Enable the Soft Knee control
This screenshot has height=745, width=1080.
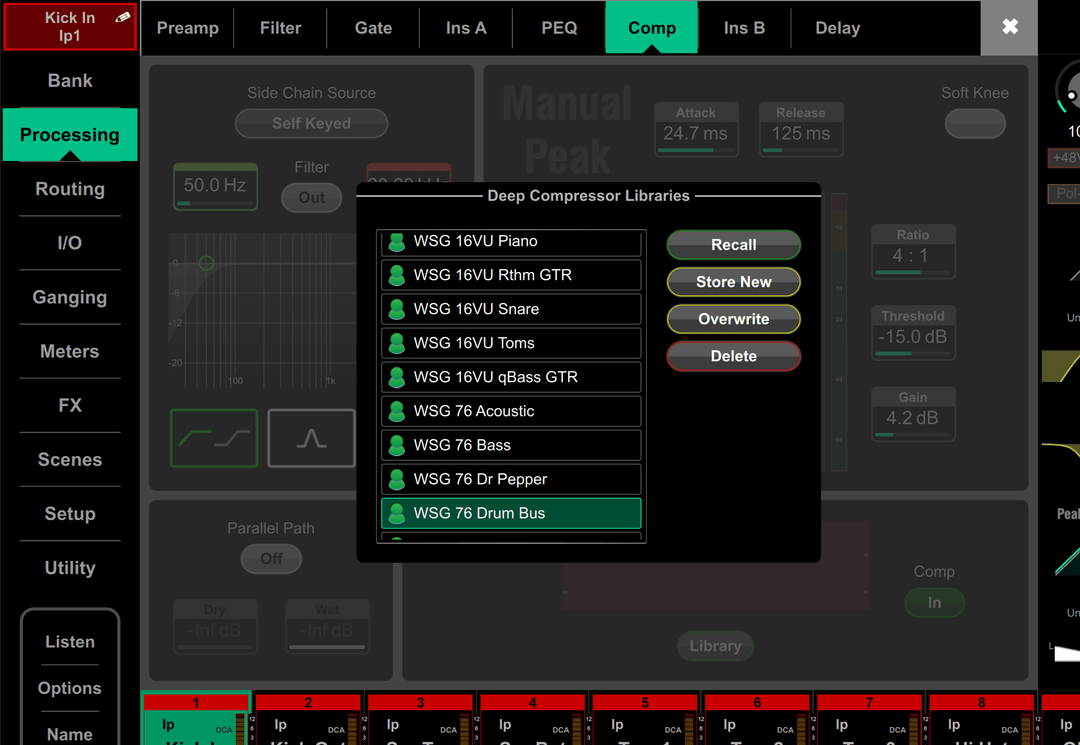975,123
